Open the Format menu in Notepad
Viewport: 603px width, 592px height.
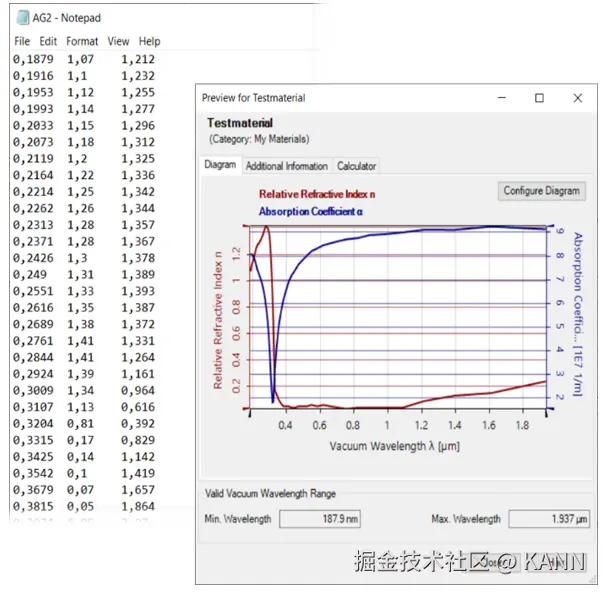tap(82, 41)
